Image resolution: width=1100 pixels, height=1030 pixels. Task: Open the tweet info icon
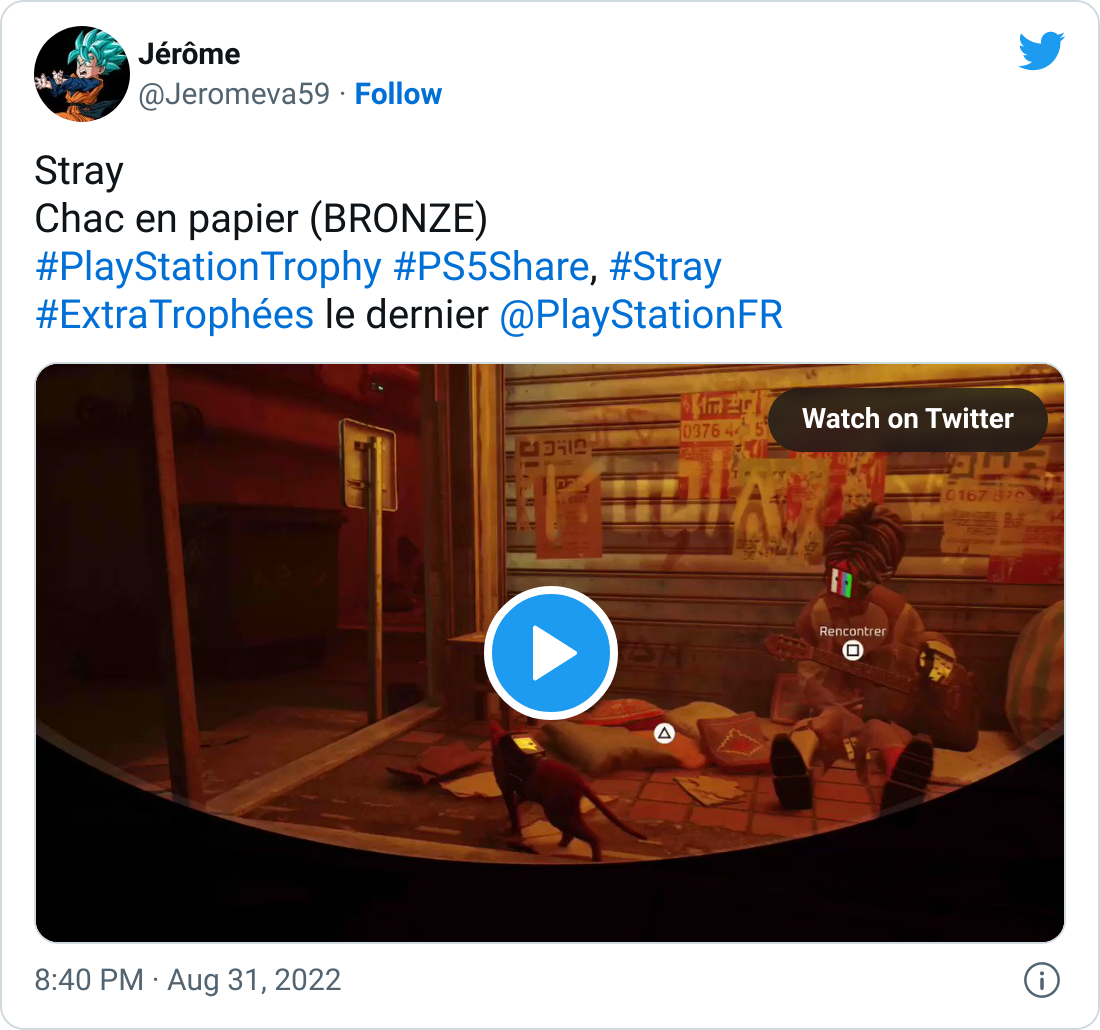(1042, 979)
